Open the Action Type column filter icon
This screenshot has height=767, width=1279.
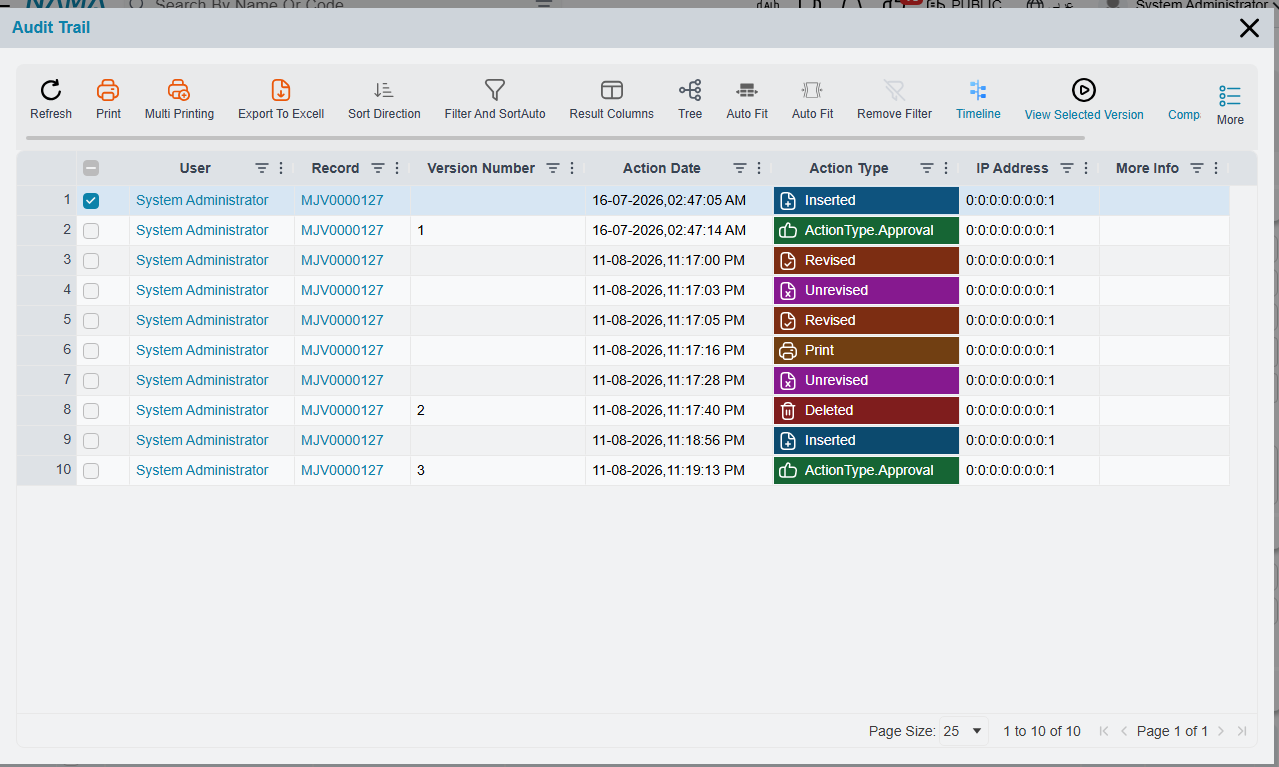tap(927, 168)
